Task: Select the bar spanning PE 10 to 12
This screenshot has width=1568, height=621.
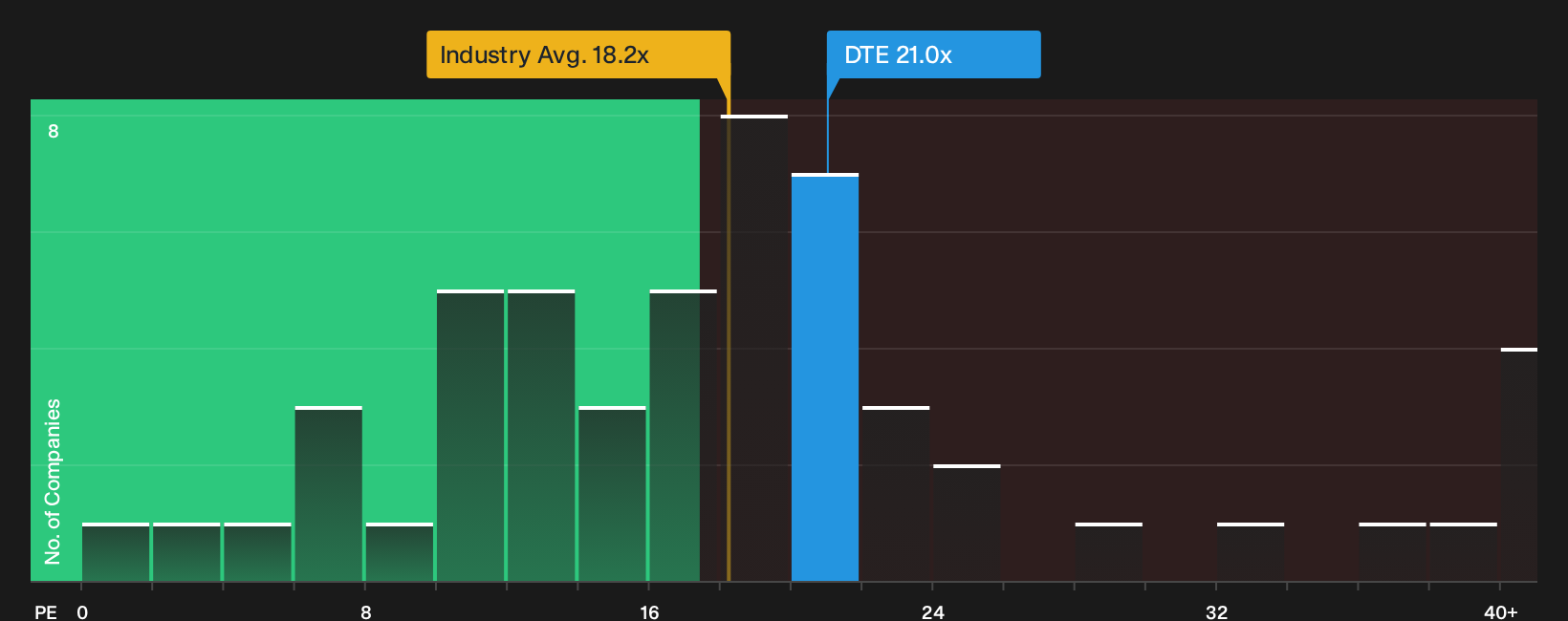Action: point(470,436)
